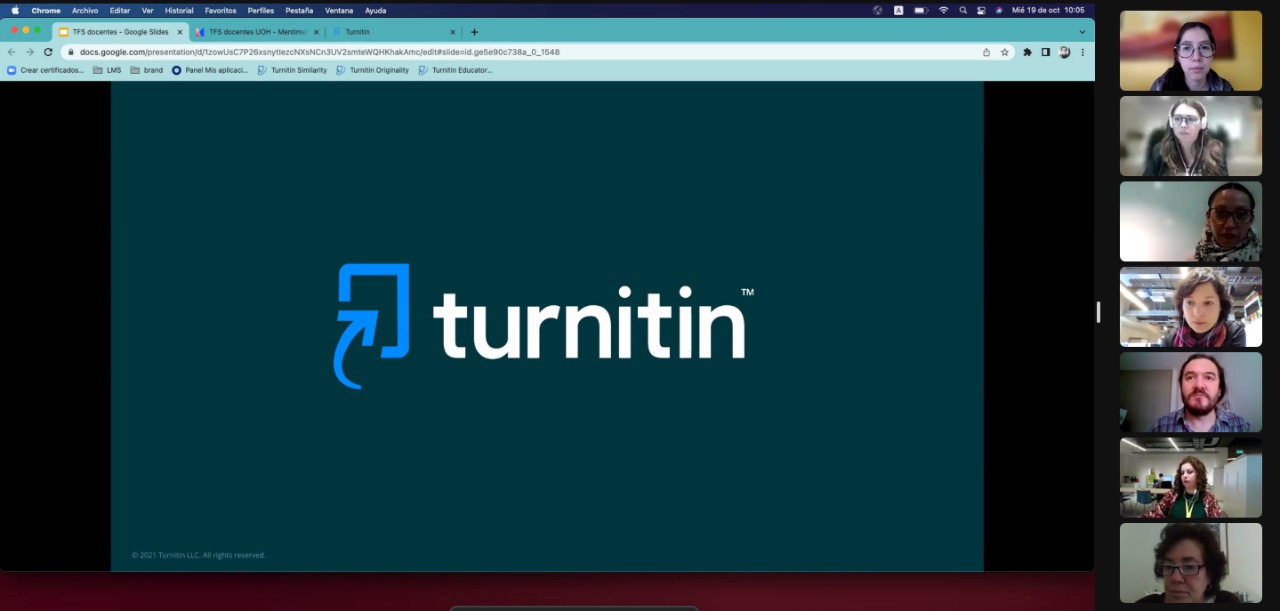Open the Ayuda menu

(x=376, y=10)
